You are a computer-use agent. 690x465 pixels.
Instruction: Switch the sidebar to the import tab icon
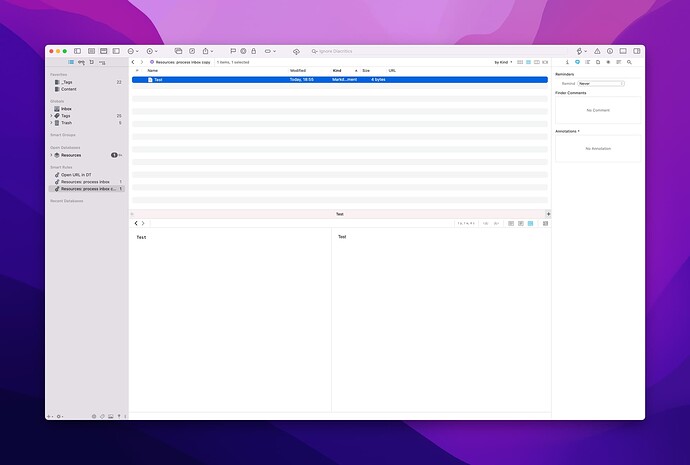click(x=92, y=62)
